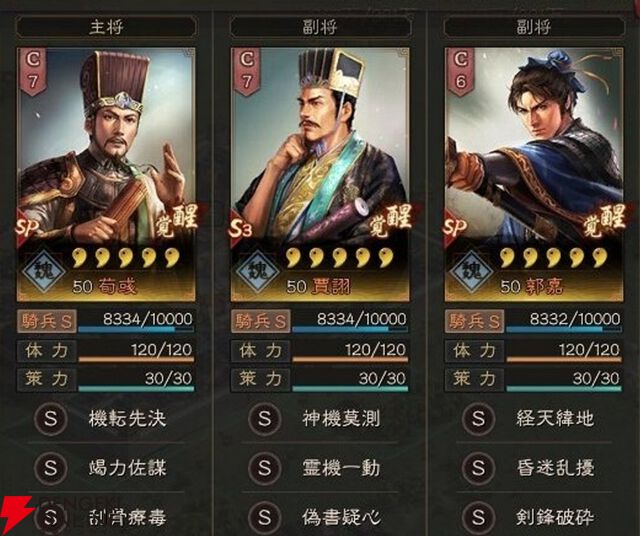640x536 pixels.
Task: Tap the S rank icon beside 機転先決
Action: [51, 418]
